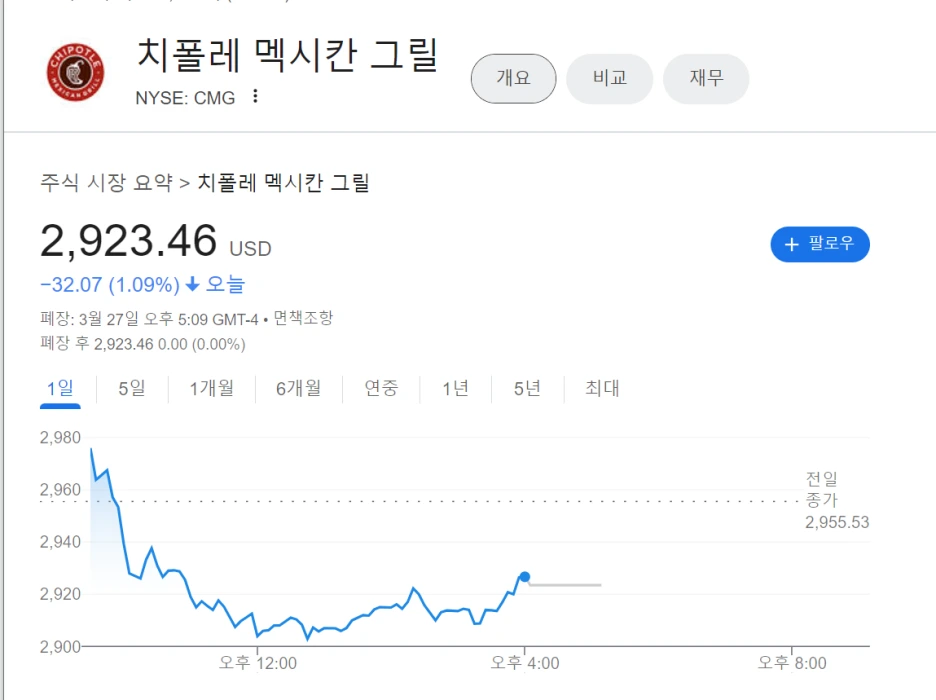Click the Chipotle logo icon
Image resolution: width=936 pixels, height=700 pixels.
[75, 72]
